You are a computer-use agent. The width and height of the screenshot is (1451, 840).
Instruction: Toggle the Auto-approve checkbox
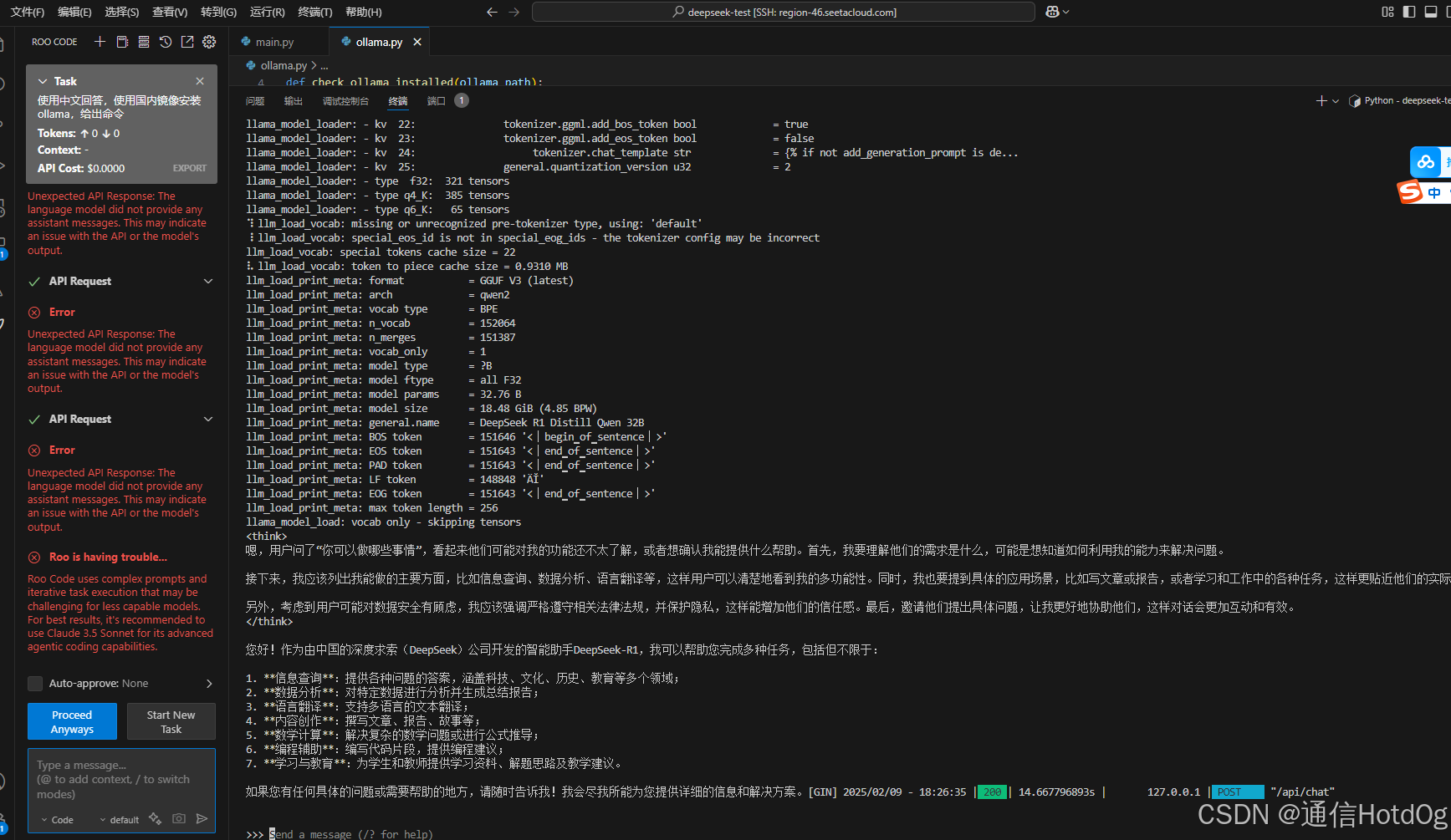click(35, 683)
